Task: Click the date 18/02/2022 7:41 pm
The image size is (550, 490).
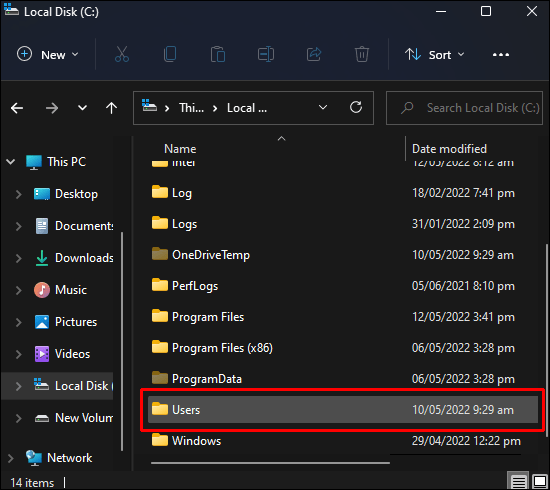Action: tap(463, 193)
